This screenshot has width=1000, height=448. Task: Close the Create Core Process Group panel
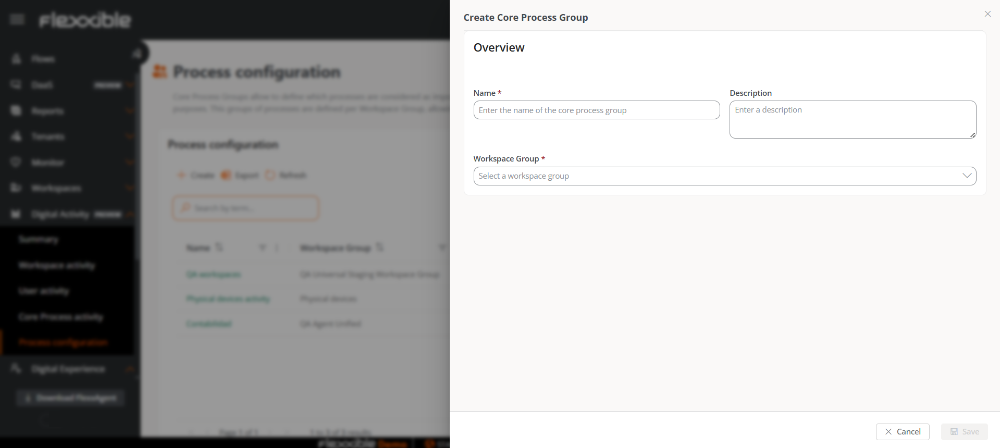tap(988, 14)
